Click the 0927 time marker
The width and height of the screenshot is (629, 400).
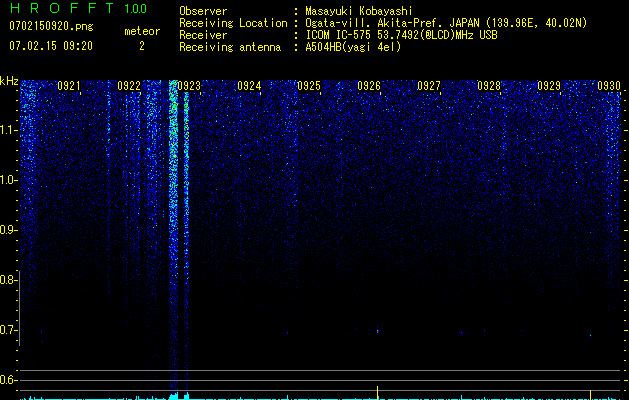coord(429,86)
